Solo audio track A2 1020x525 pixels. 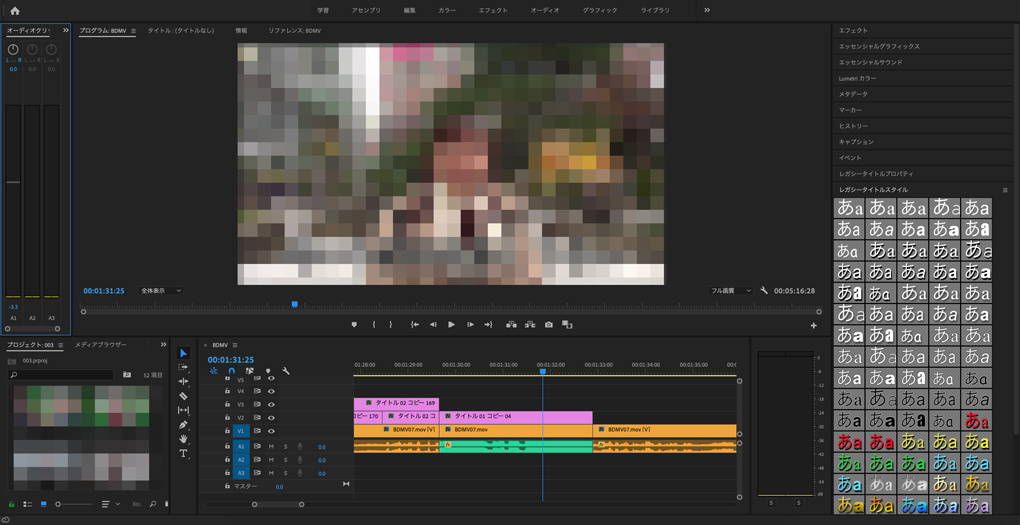[x=285, y=460]
